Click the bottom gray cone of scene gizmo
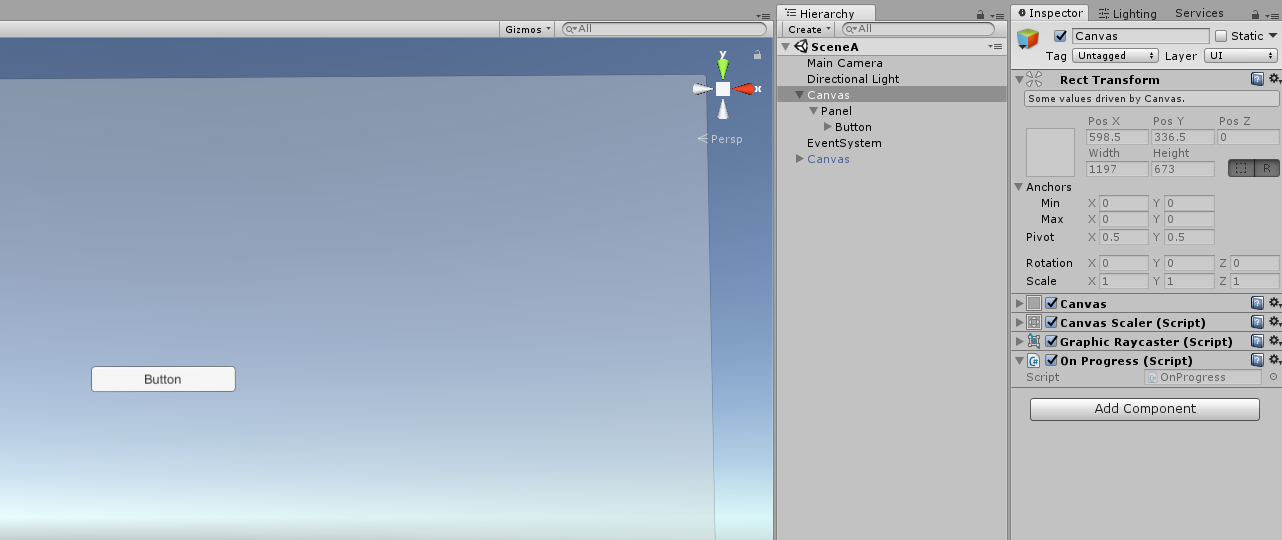 click(722, 109)
